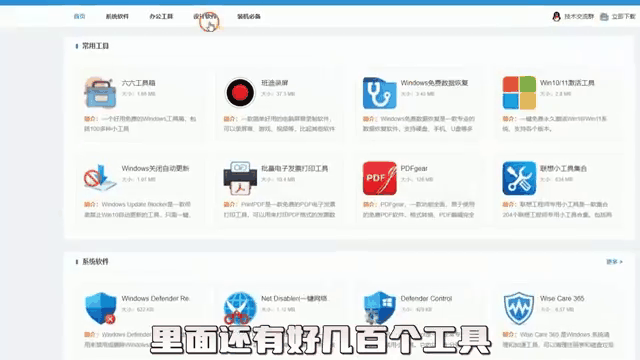Click the Wise Care 365 title
This screenshot has width=640, height=360.
pos(562,298)
